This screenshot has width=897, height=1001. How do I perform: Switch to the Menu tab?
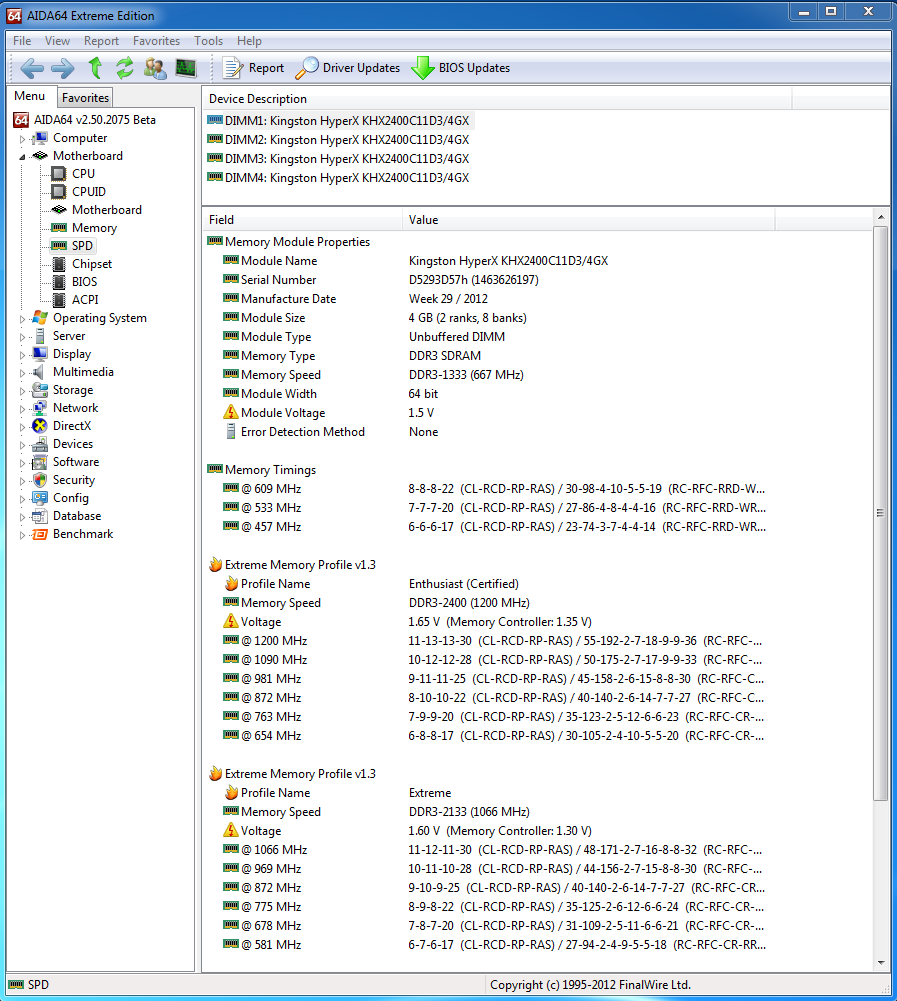pos(30,96)
